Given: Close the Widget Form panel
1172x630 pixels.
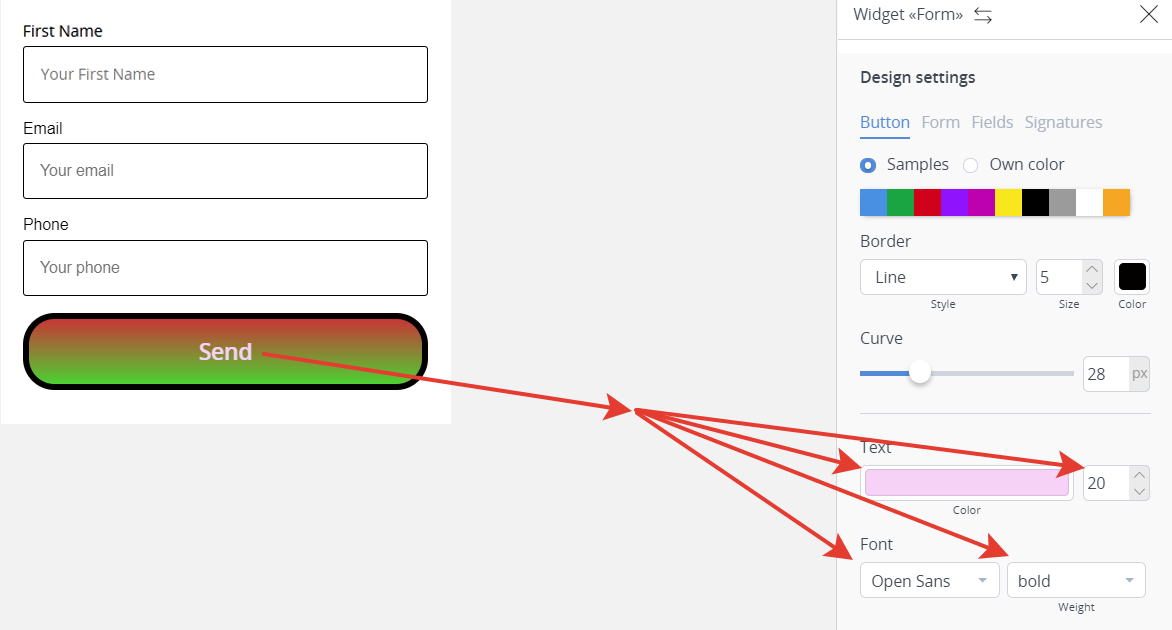Looking at the screenshot, I should [x=1149, y=13].
